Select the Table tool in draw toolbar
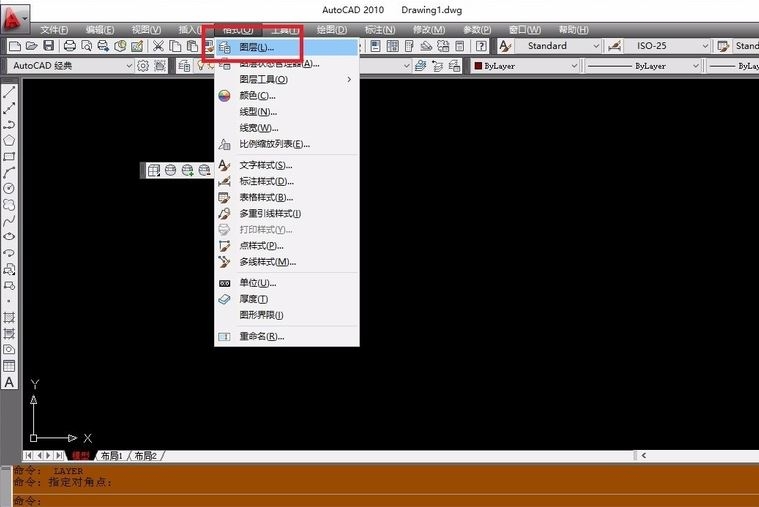Viewport: 759px width, 507px height. point(9,366)
